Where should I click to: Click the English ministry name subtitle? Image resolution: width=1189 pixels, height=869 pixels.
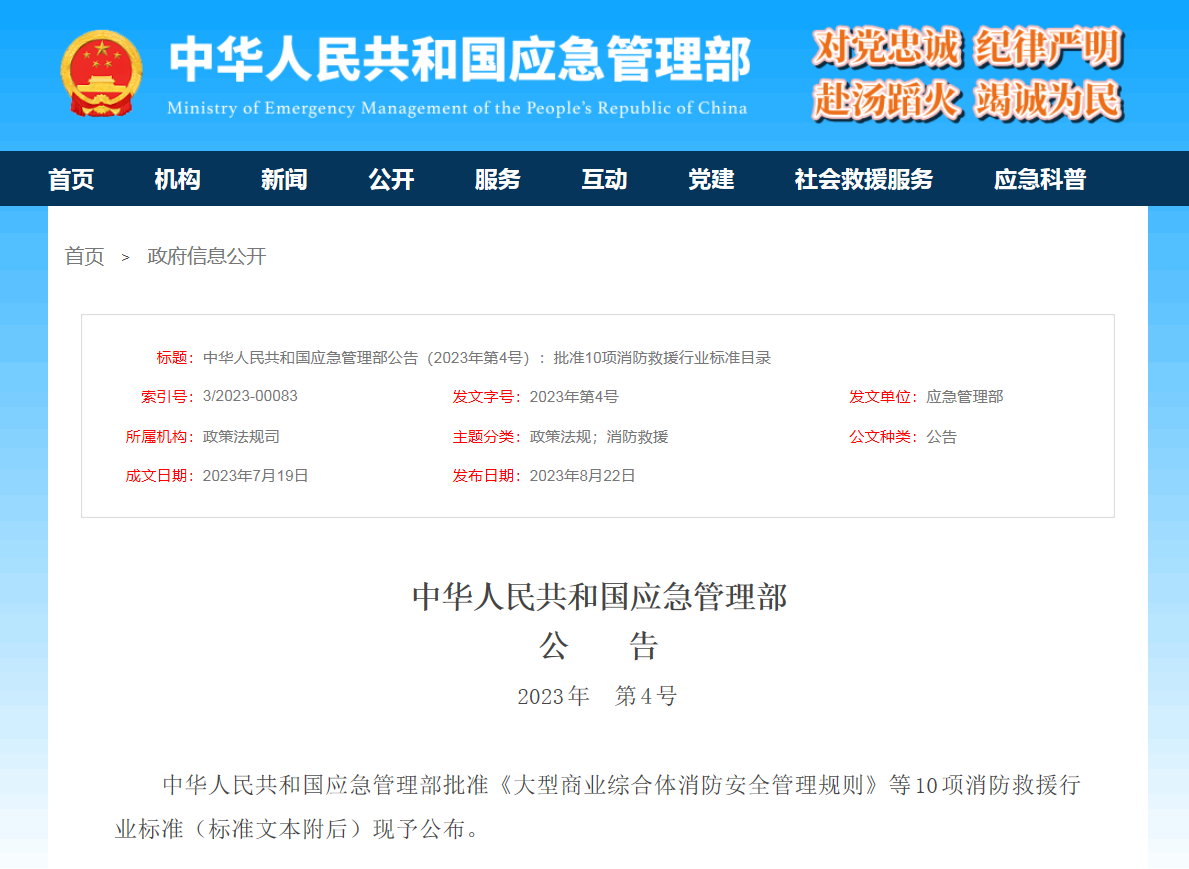pyautogui.click(x=457, y=108)
